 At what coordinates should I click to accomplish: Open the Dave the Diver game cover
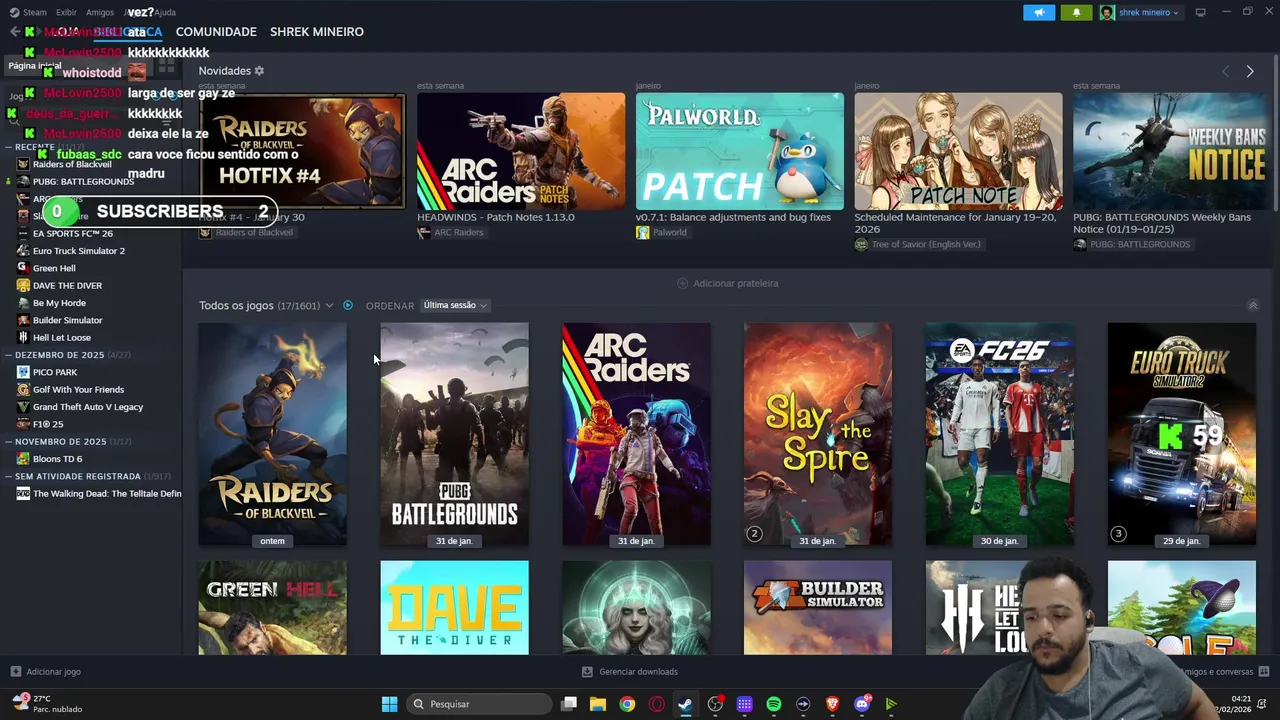click(454, 608)
